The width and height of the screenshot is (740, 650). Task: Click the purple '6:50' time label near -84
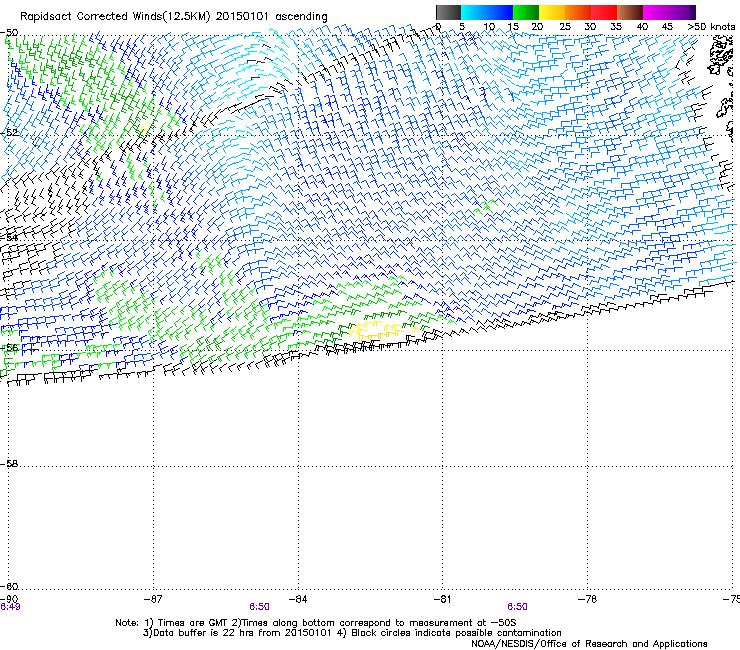[260, 607]
